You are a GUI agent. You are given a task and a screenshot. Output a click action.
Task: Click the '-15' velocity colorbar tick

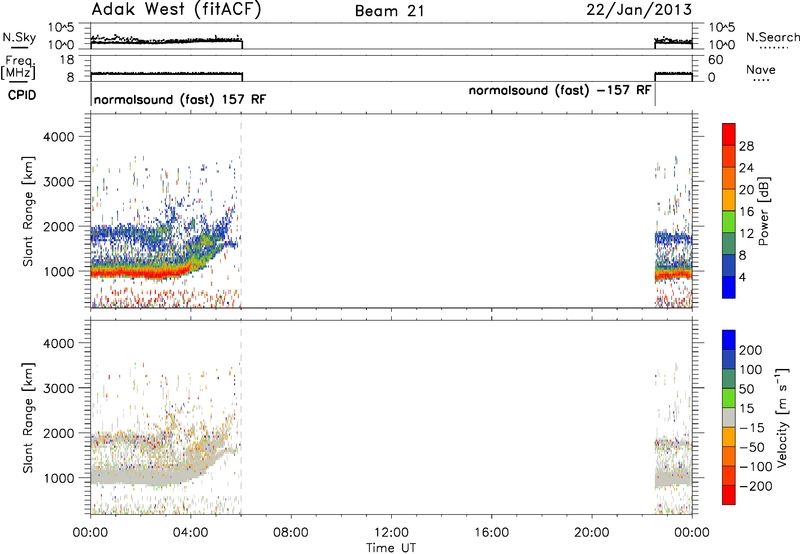752,428
